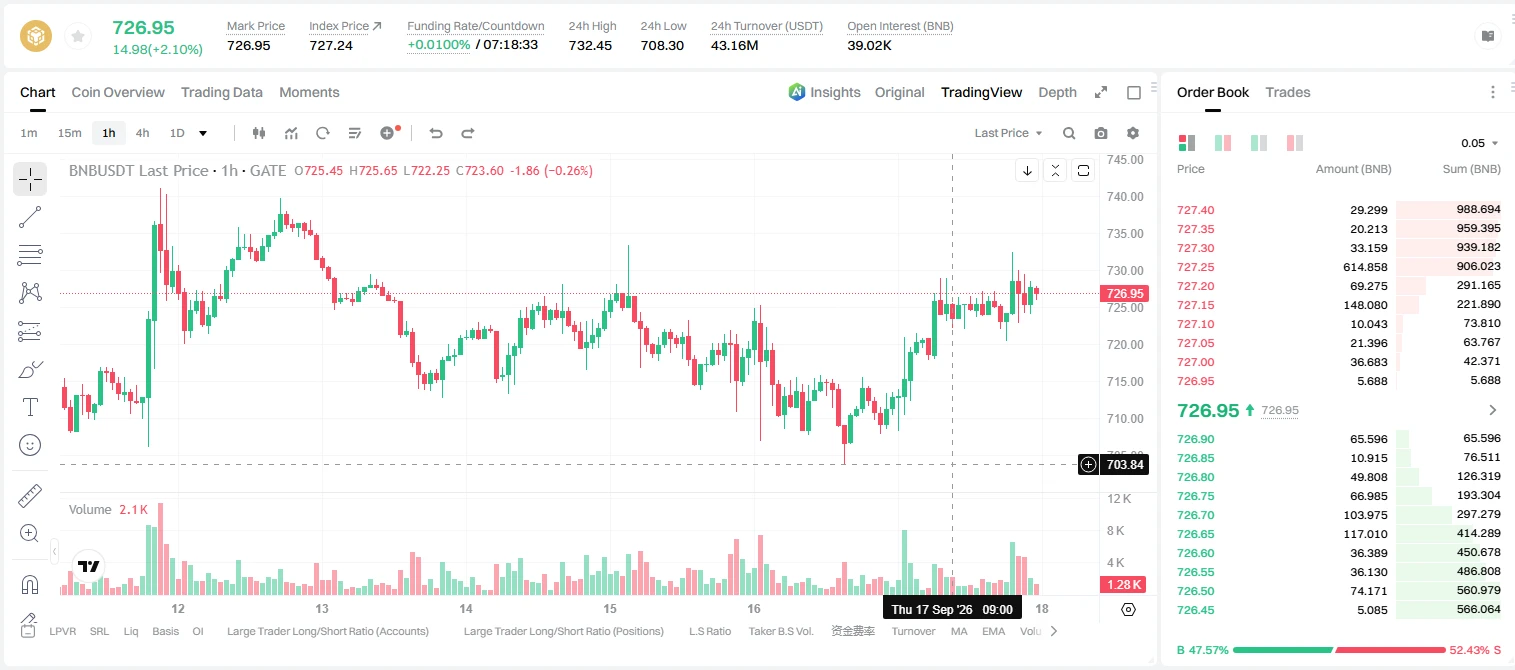Change order book 0.05 precision dropdown
Viewport: 1515px width, 670px height.
(x=1480, y=143)
